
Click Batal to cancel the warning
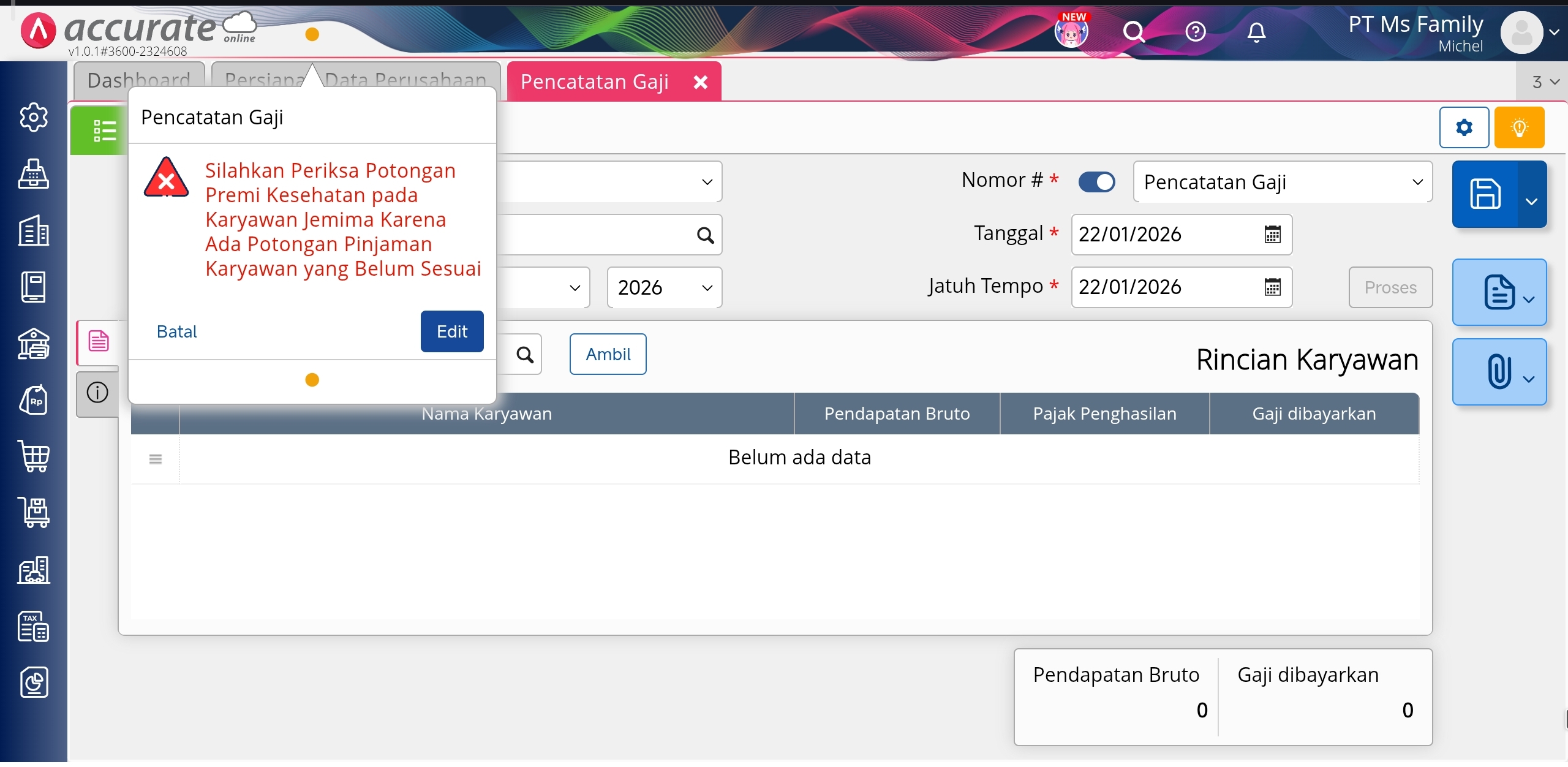176,331
